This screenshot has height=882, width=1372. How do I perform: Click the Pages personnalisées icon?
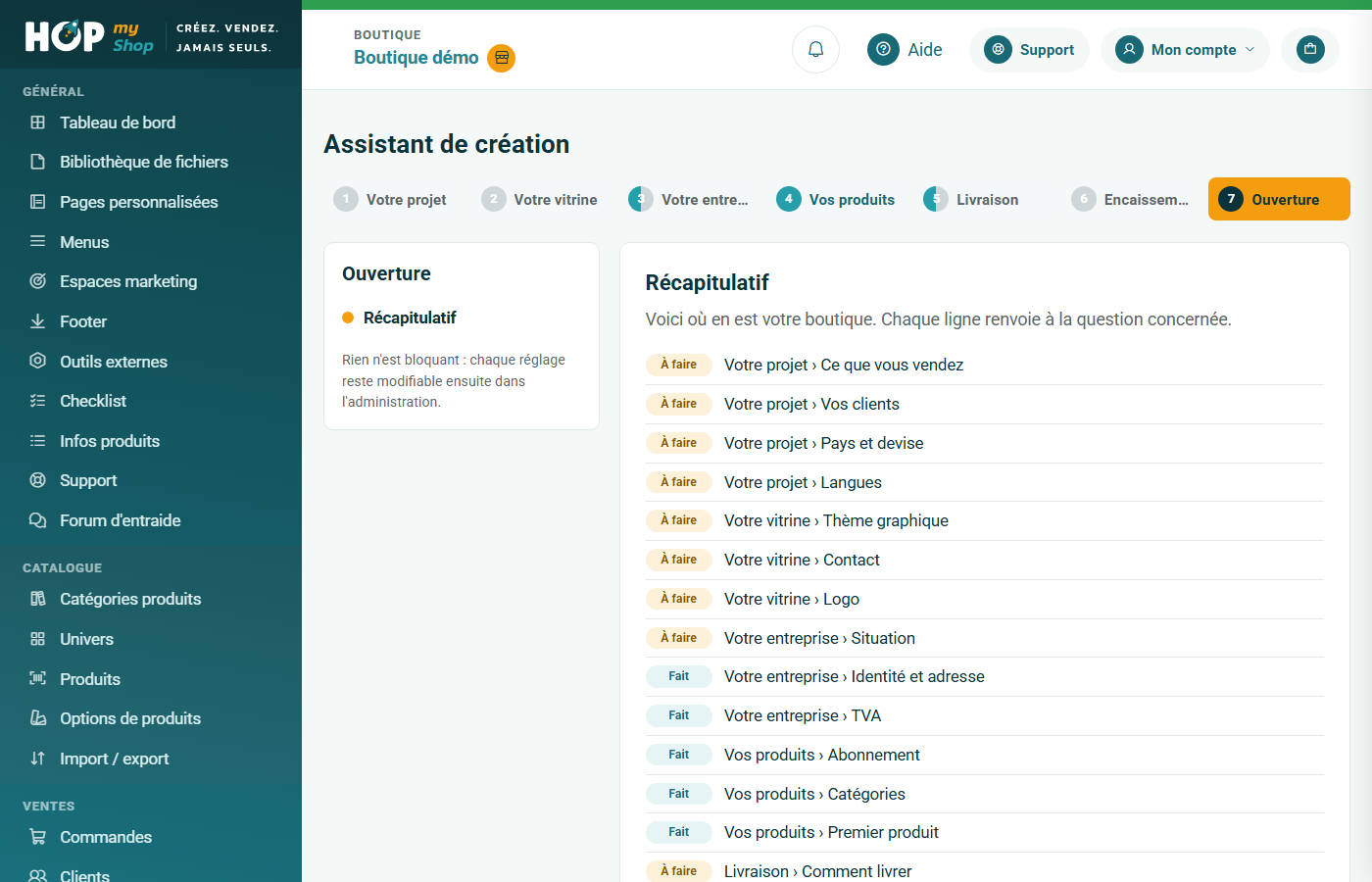pyautogui.click(x=38, y=202)
